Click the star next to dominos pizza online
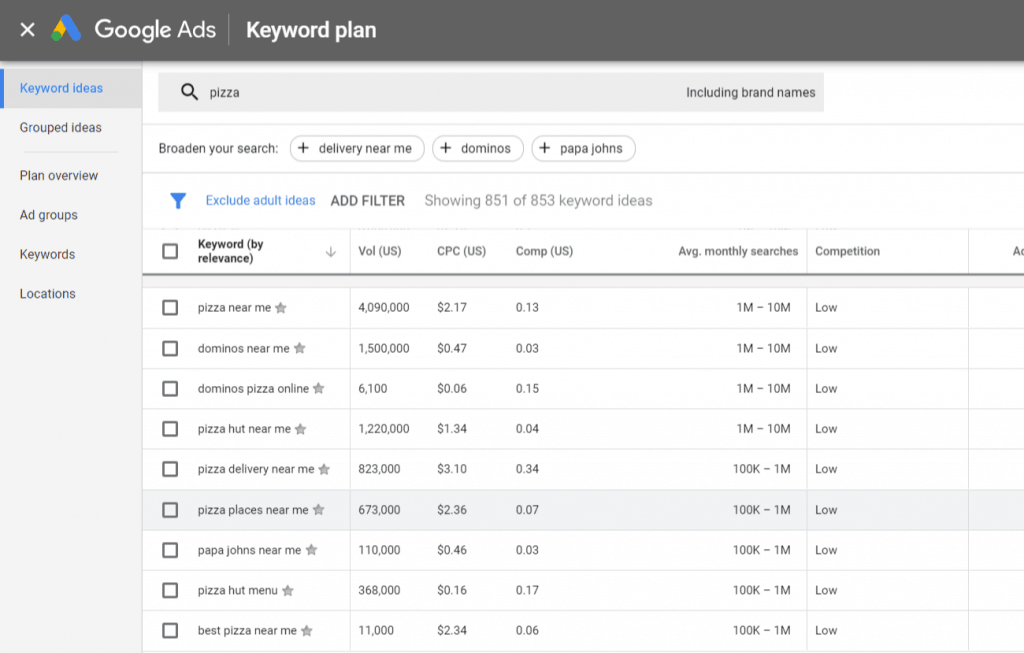 point(319,389)
